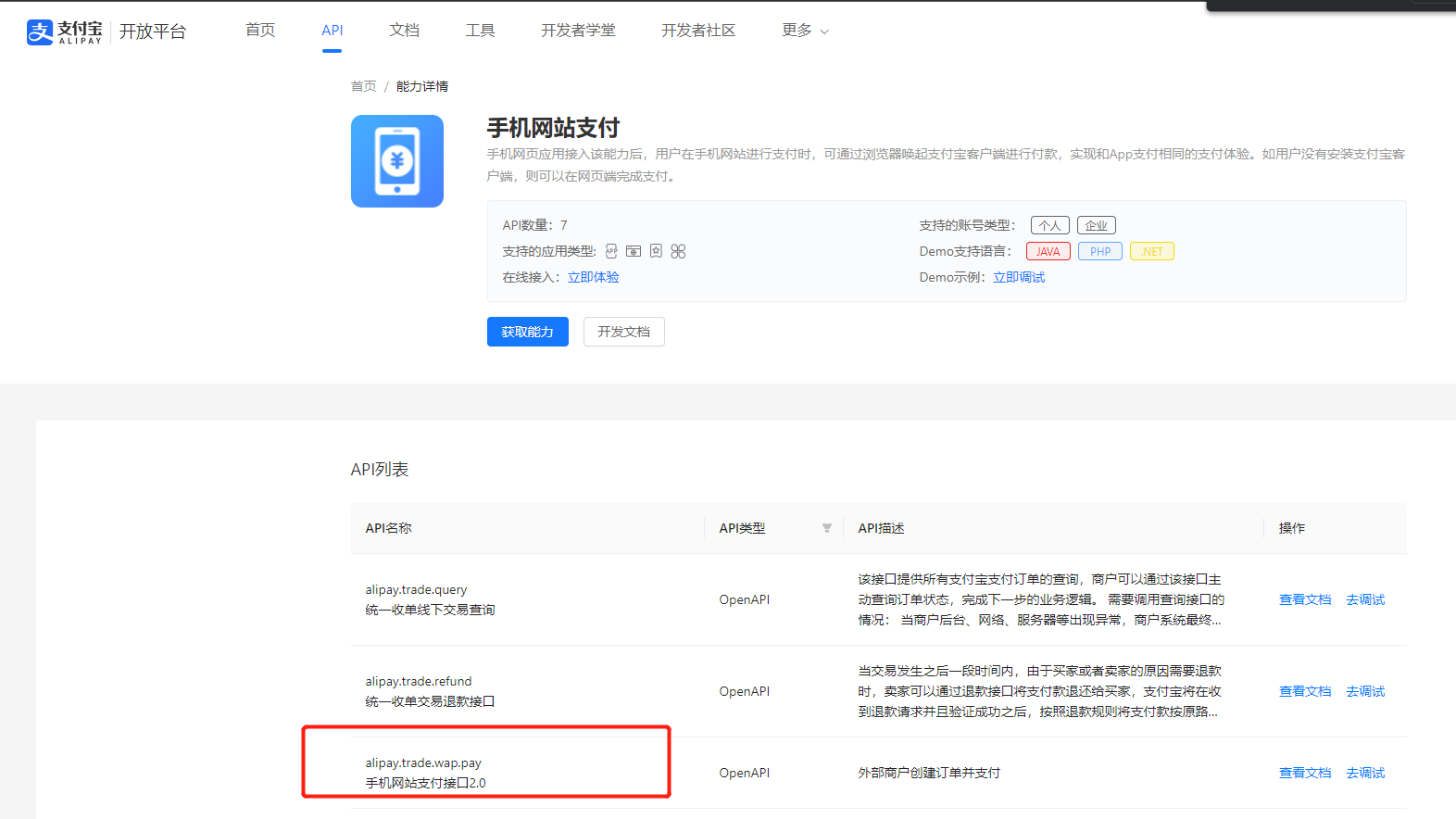
Task: Click the 立即体验 link
Action: click(594, 277)
